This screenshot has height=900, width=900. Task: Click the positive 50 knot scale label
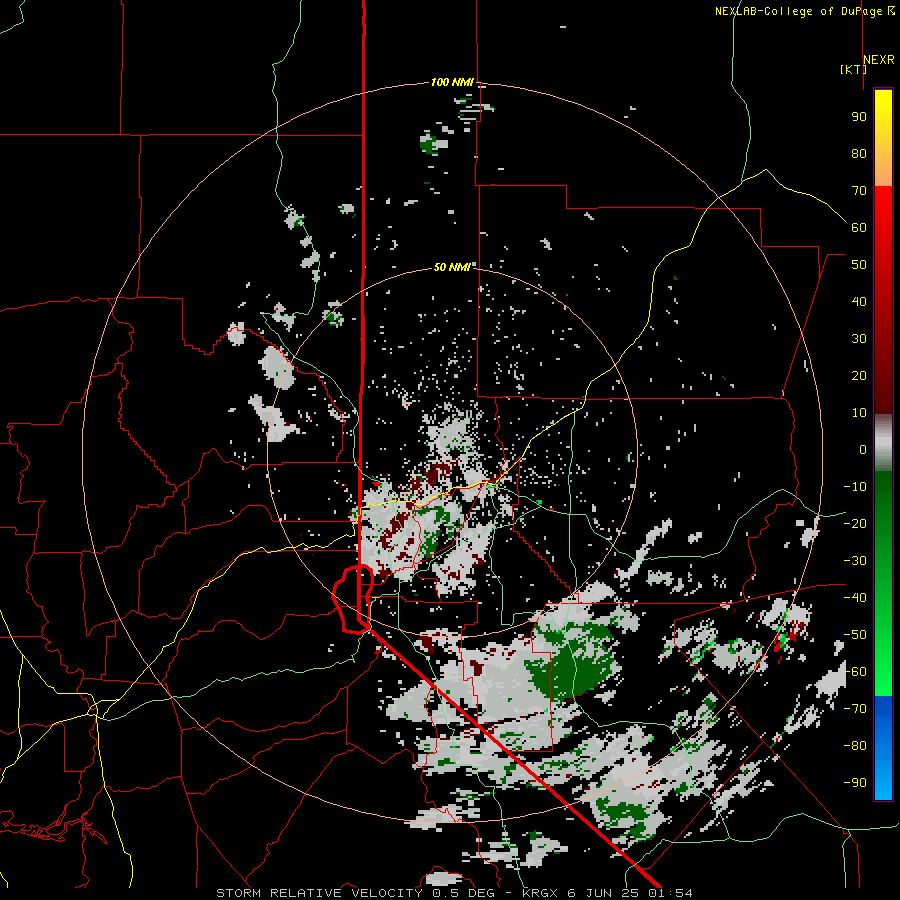tap(859, 265)
